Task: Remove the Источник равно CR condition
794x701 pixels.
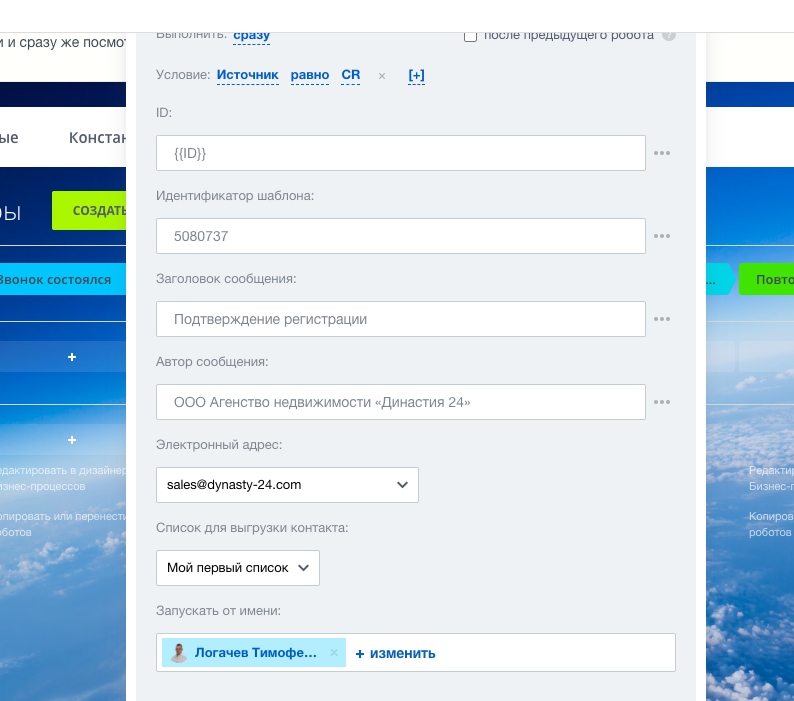Action: [x=381, y=76]
